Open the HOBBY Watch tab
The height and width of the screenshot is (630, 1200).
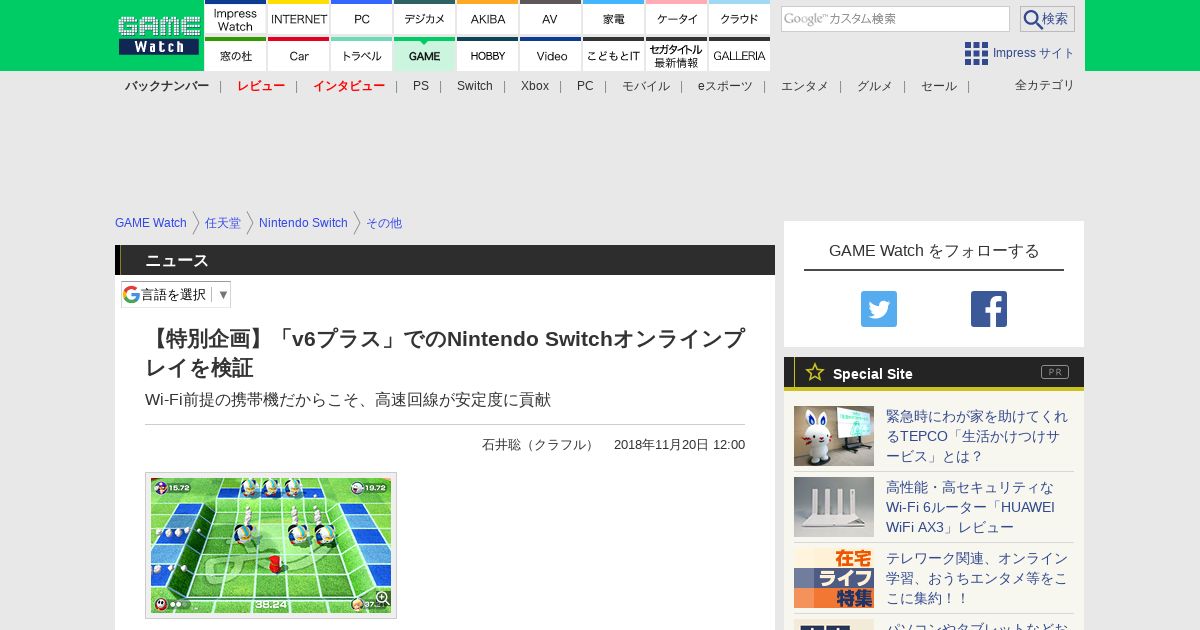point(487,54)
